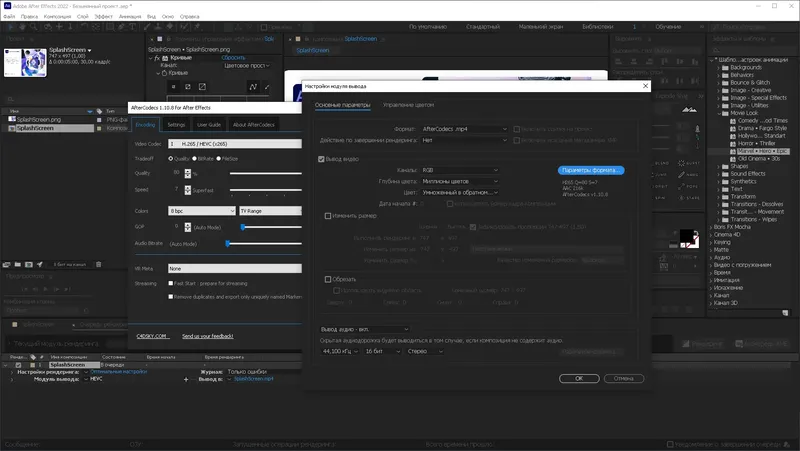This screenshot has width=800, height=451.
Task: Select the Zoom tool in the toolbar
Action: pos(34,27)
